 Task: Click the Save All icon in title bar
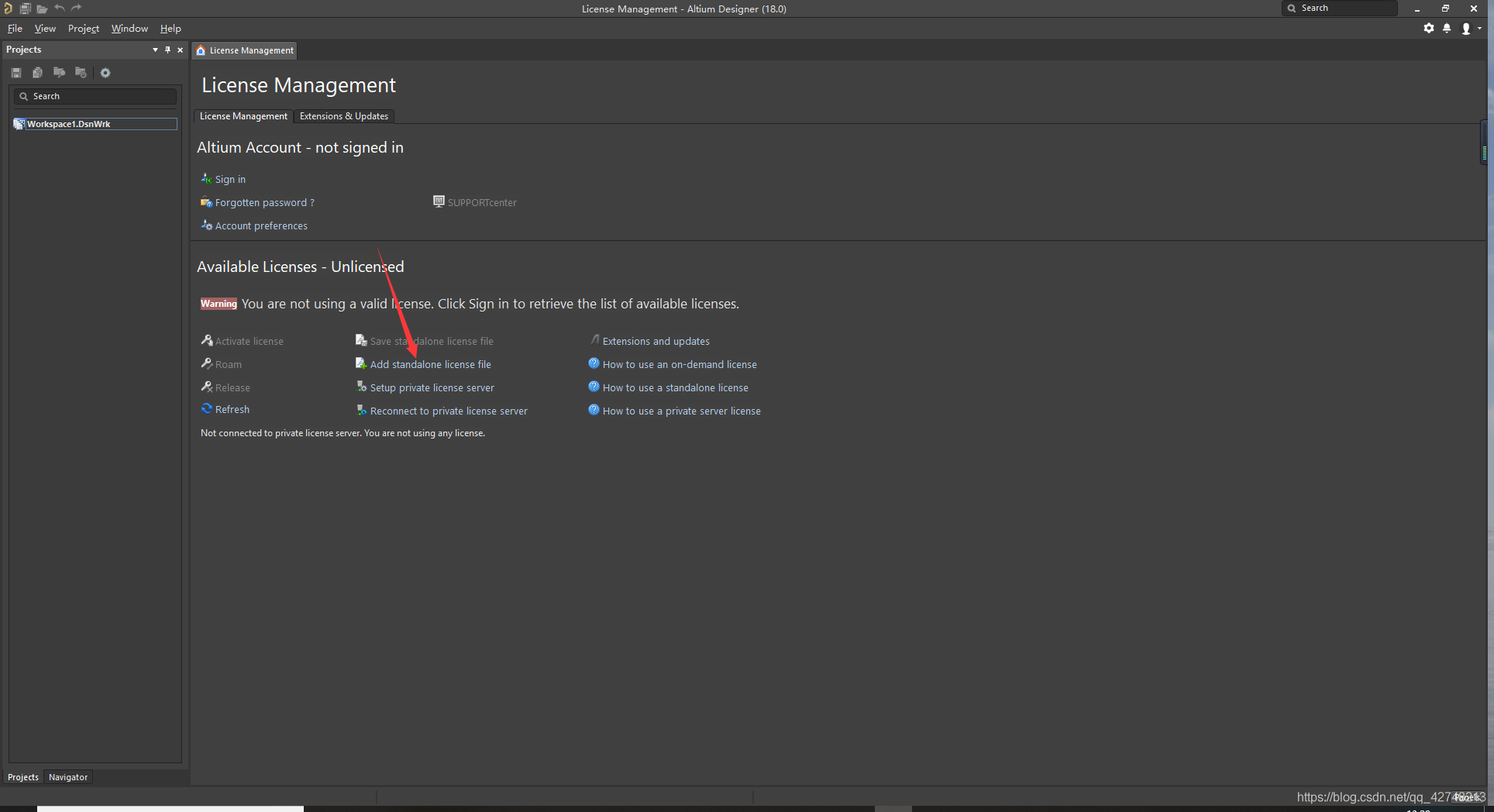tap(25, 9)
